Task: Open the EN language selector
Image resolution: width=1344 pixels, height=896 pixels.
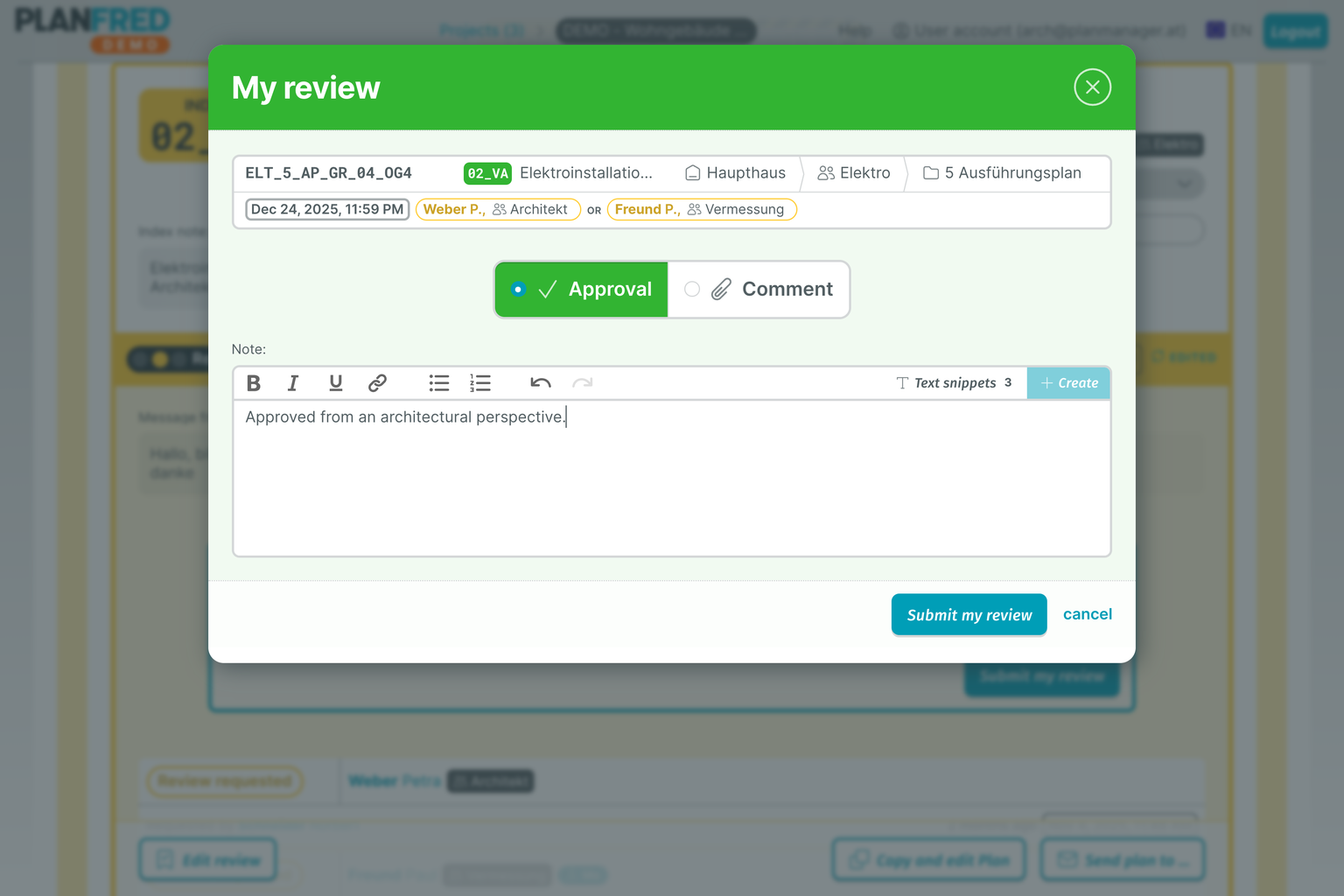Action: (x=1227, y=31)
